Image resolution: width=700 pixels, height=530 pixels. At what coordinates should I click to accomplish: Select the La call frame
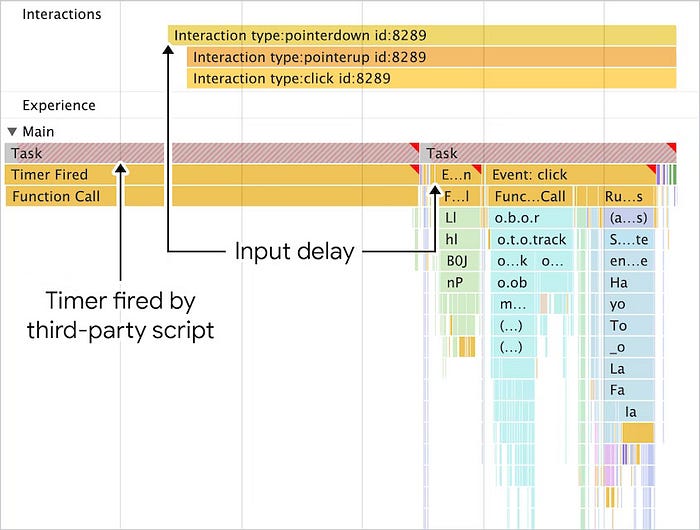click(629, 369)
